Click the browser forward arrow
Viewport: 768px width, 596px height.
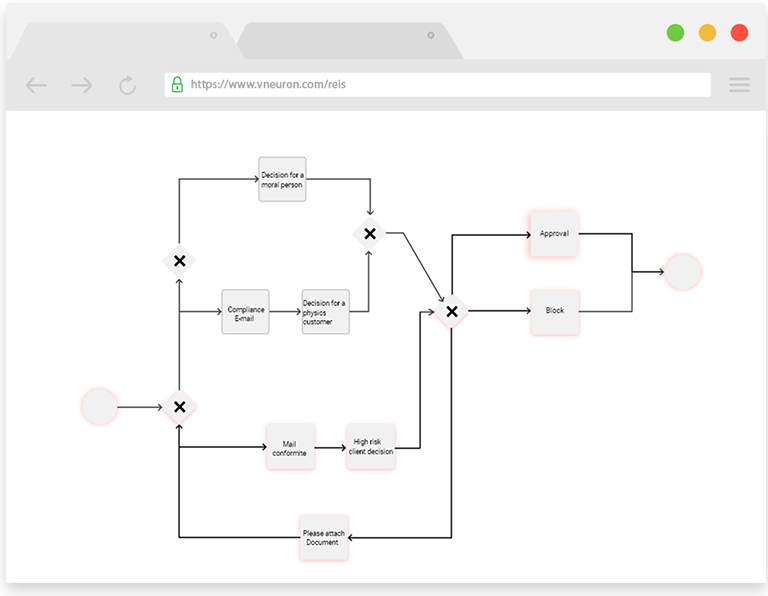pyautogui.click(x=81, y=85)
